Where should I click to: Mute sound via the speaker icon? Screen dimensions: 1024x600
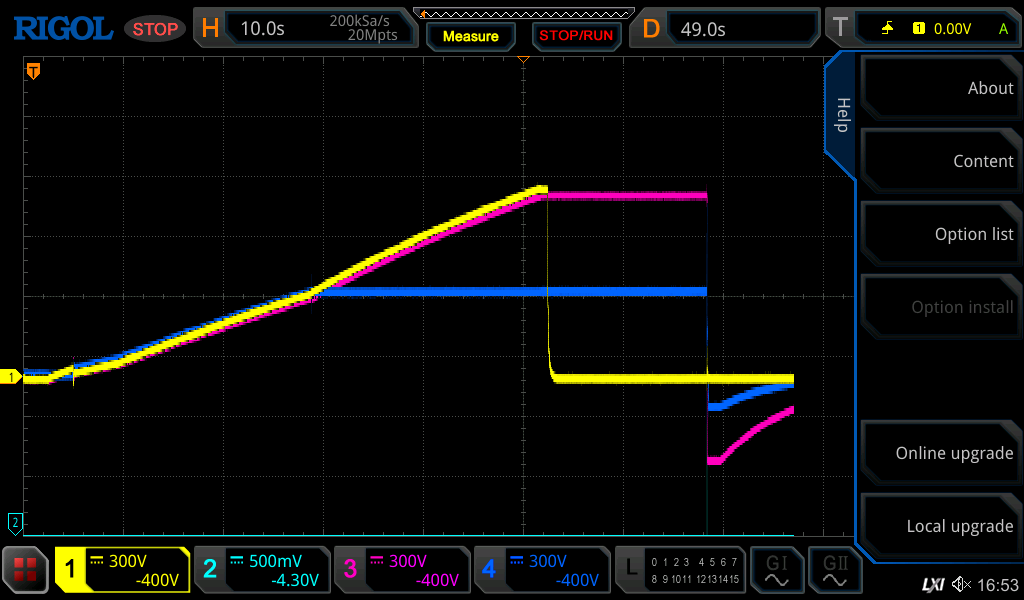pyautogui.click(x=961, y=584)
